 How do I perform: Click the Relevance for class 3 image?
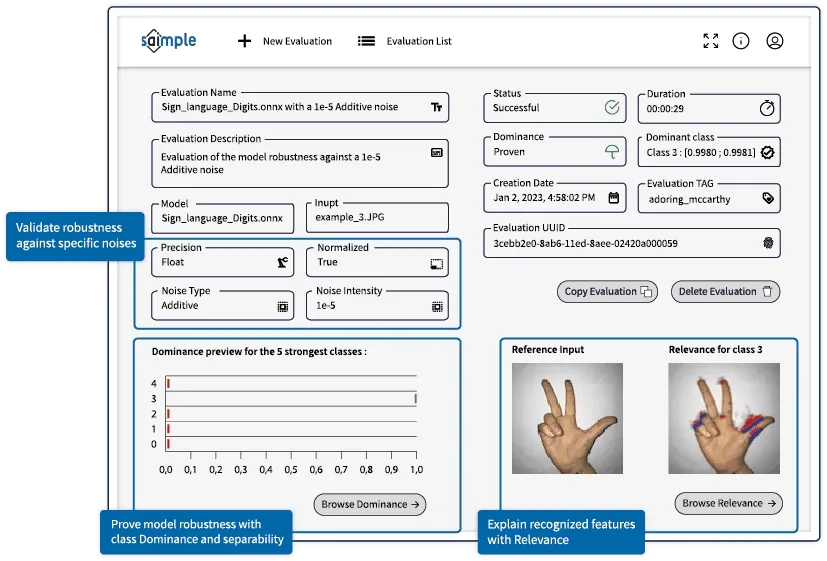point(724,418)
